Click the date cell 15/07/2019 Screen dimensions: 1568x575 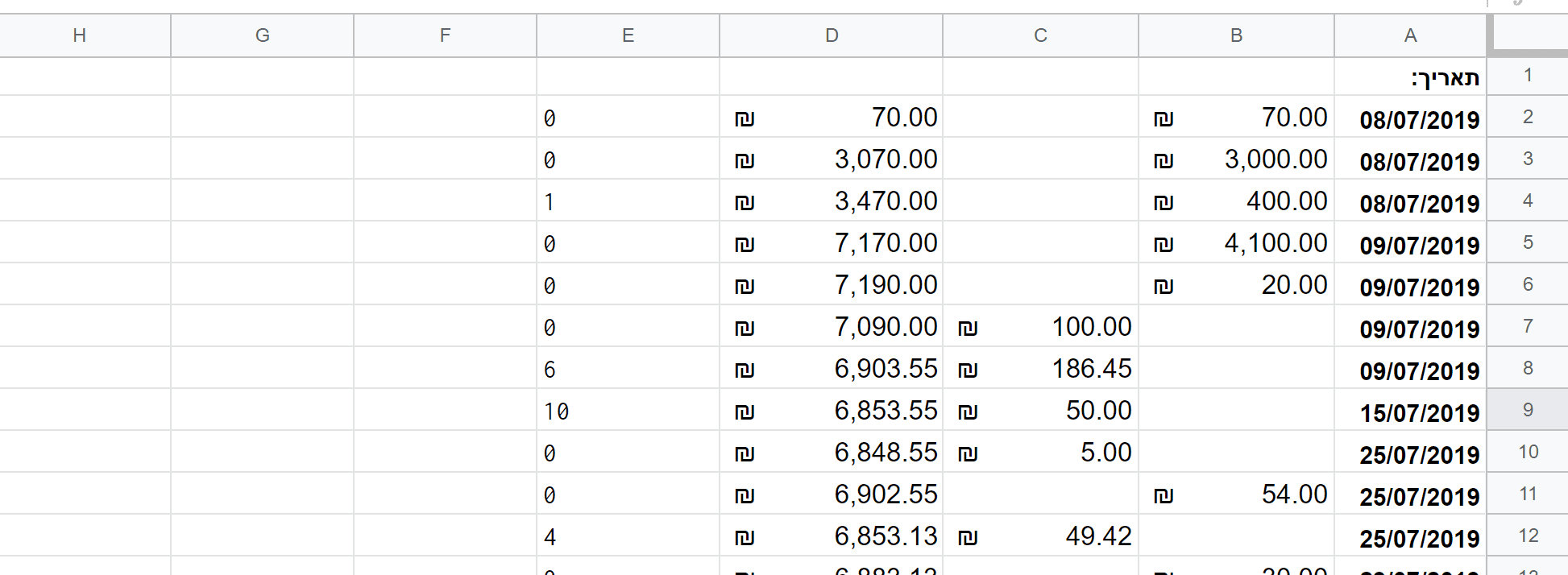(1410, 412)
